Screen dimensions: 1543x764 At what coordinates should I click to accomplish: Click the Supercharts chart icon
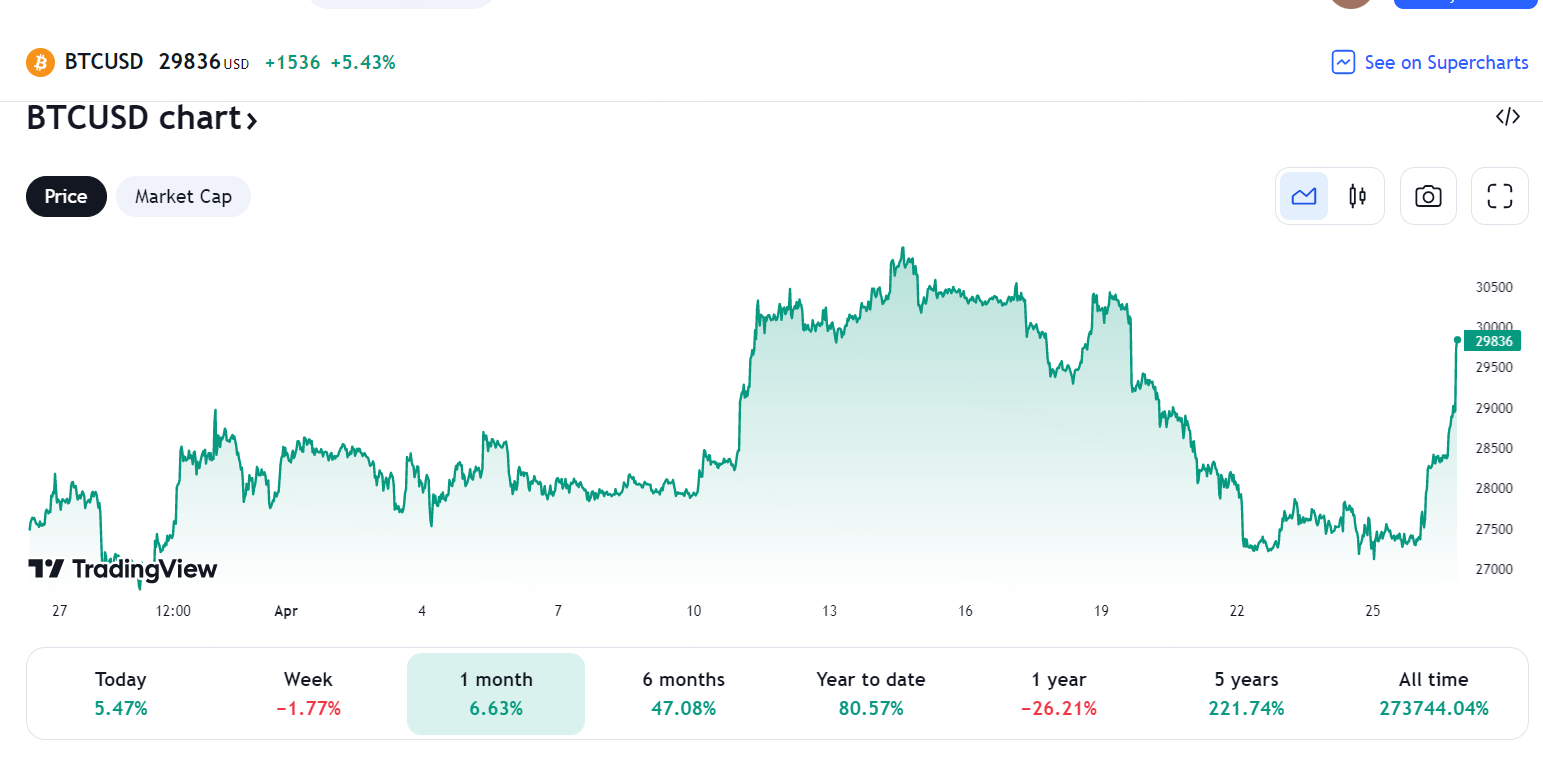(1343, 62)
